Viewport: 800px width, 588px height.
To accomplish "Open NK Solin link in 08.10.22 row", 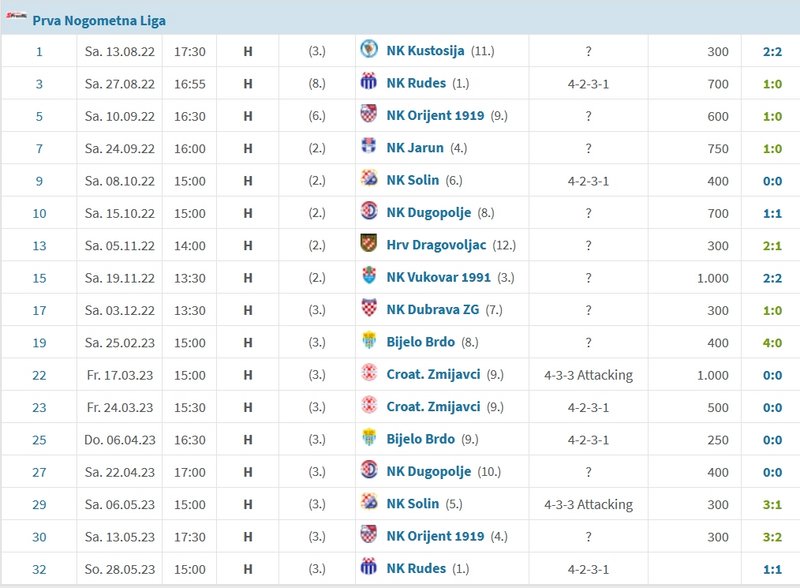I will [412, 180].
